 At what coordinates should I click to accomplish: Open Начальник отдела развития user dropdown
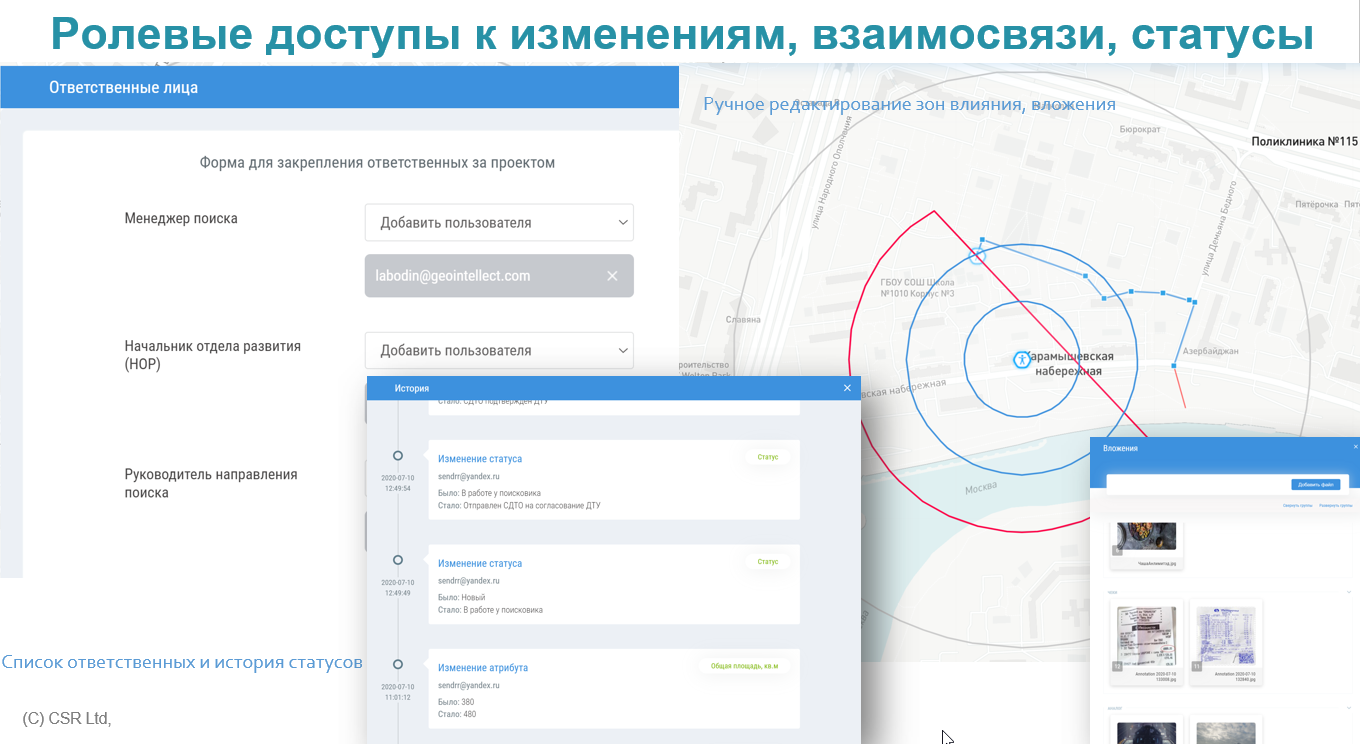[x=499, y=351]
